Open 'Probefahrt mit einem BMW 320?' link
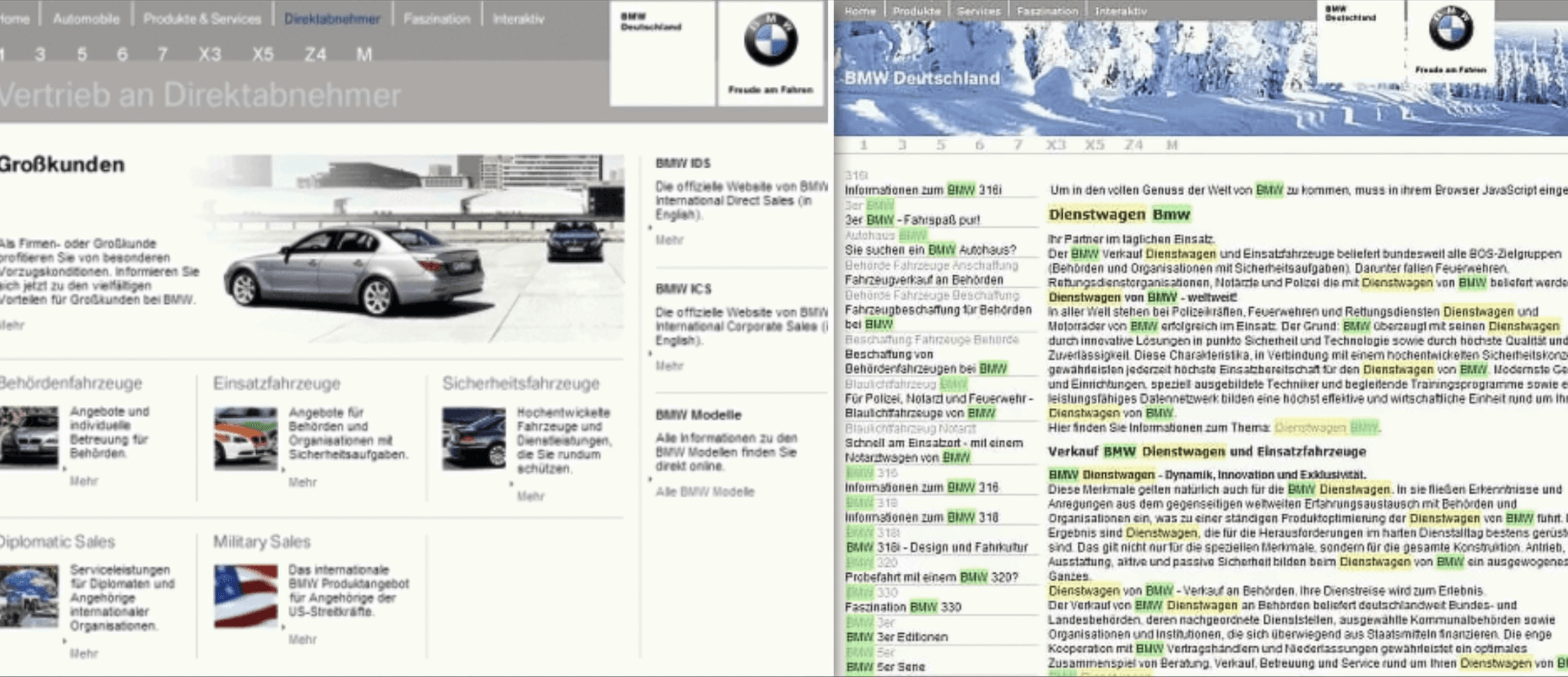Viewport: 1568px width, 677px height. pyautogui.click(x=931, y=577)
